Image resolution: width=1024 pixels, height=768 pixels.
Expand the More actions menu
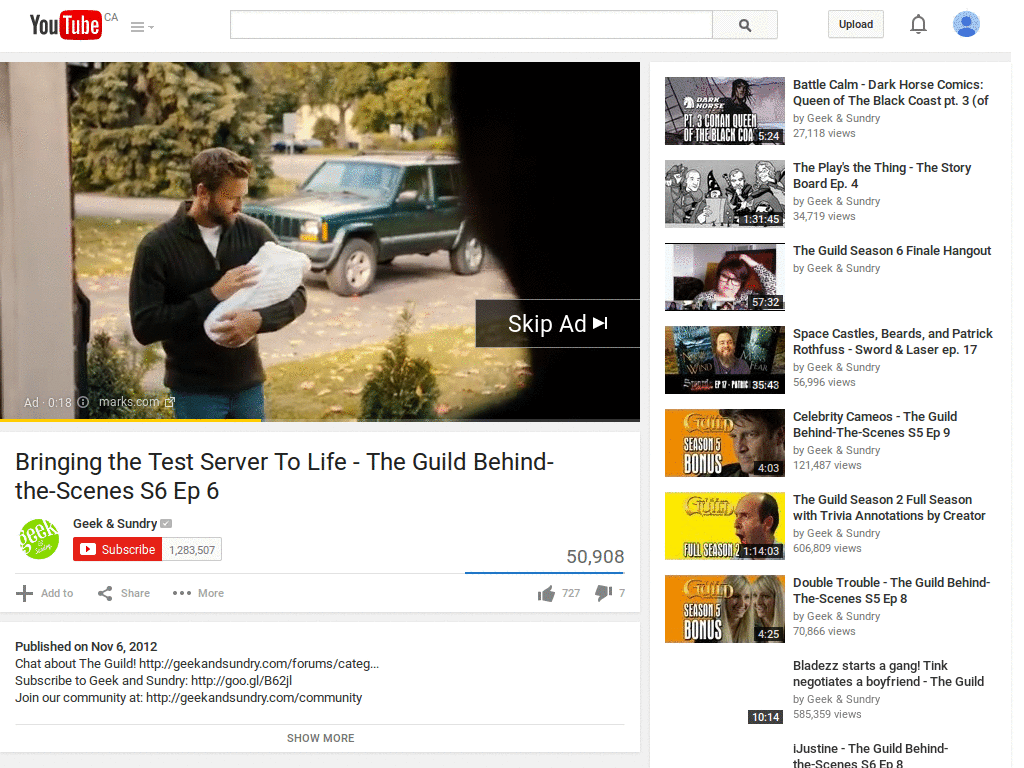(x=198, y=593)
